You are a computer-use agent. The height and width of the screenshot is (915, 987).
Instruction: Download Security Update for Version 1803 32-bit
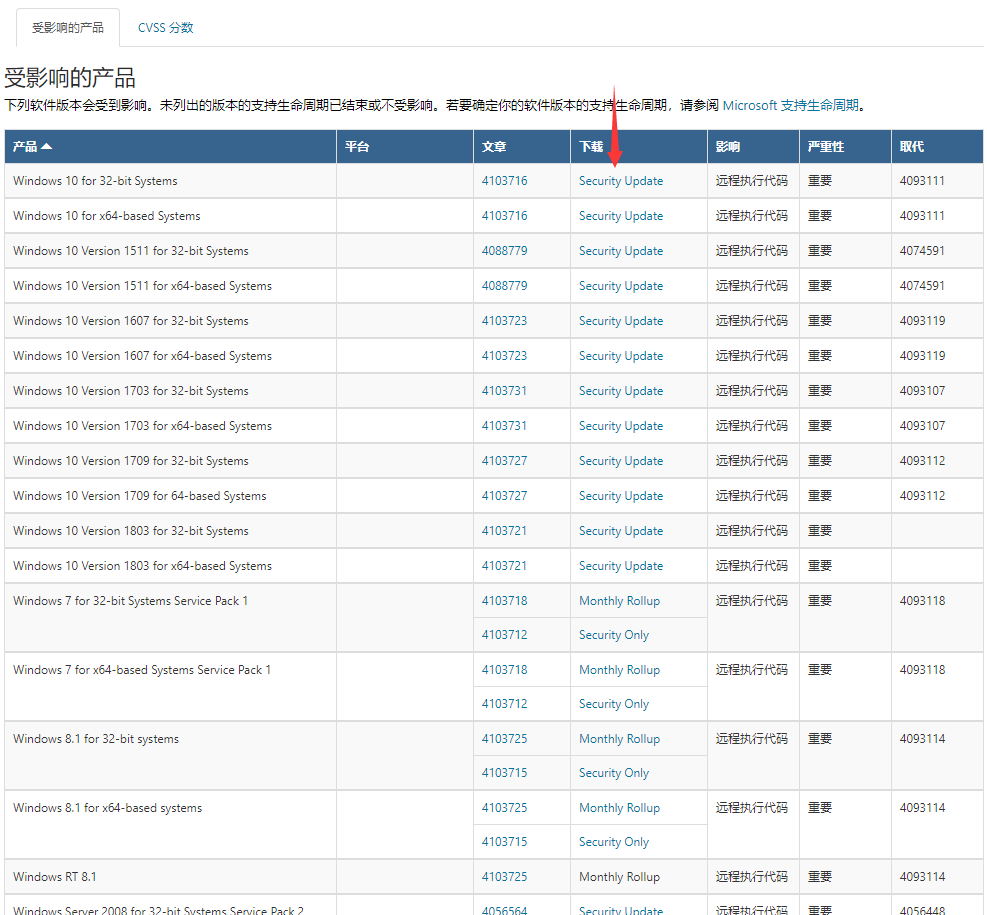point(621,531)
